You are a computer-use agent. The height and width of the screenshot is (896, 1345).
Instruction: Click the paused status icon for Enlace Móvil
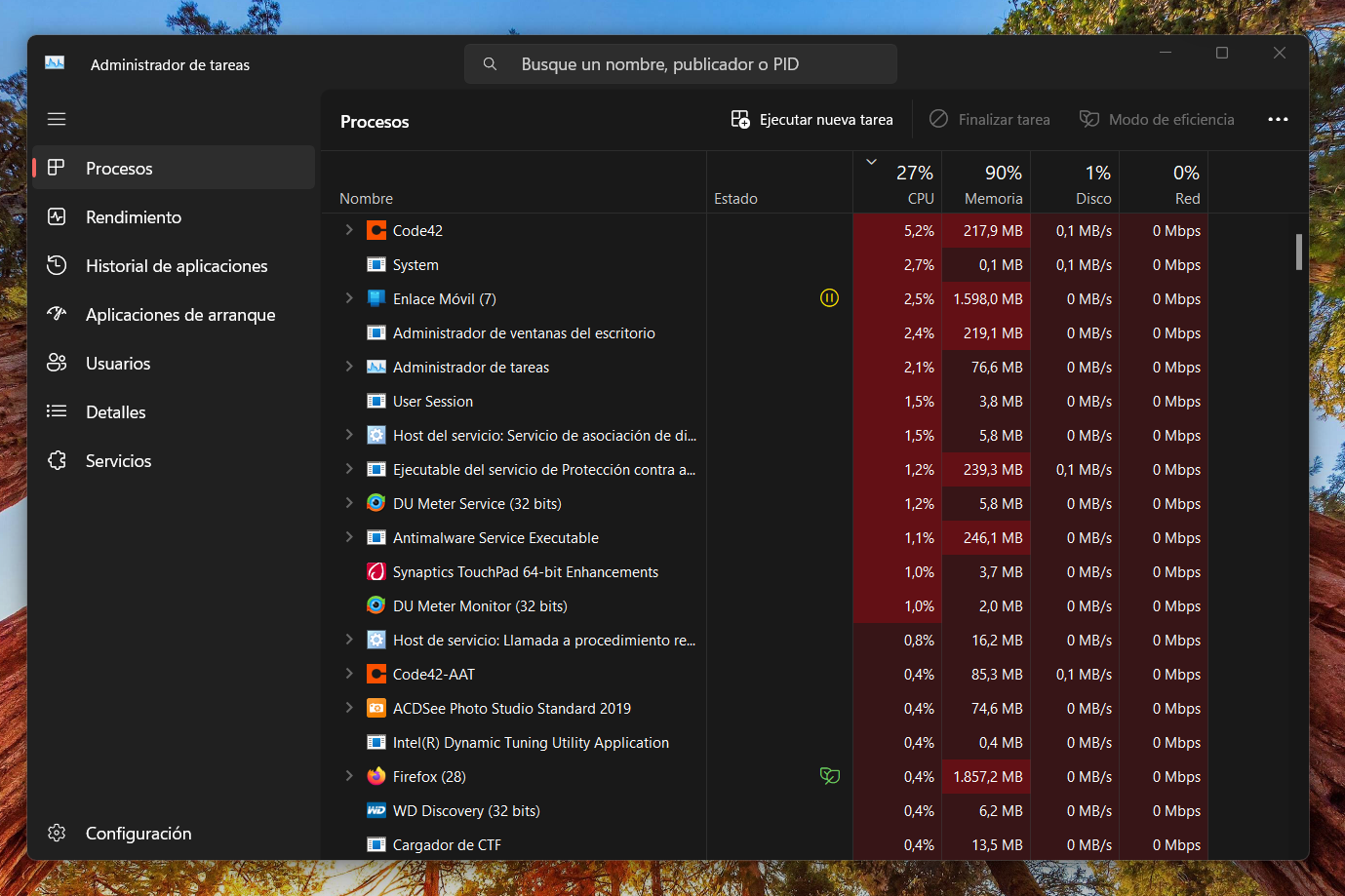[x=829, y=298]
